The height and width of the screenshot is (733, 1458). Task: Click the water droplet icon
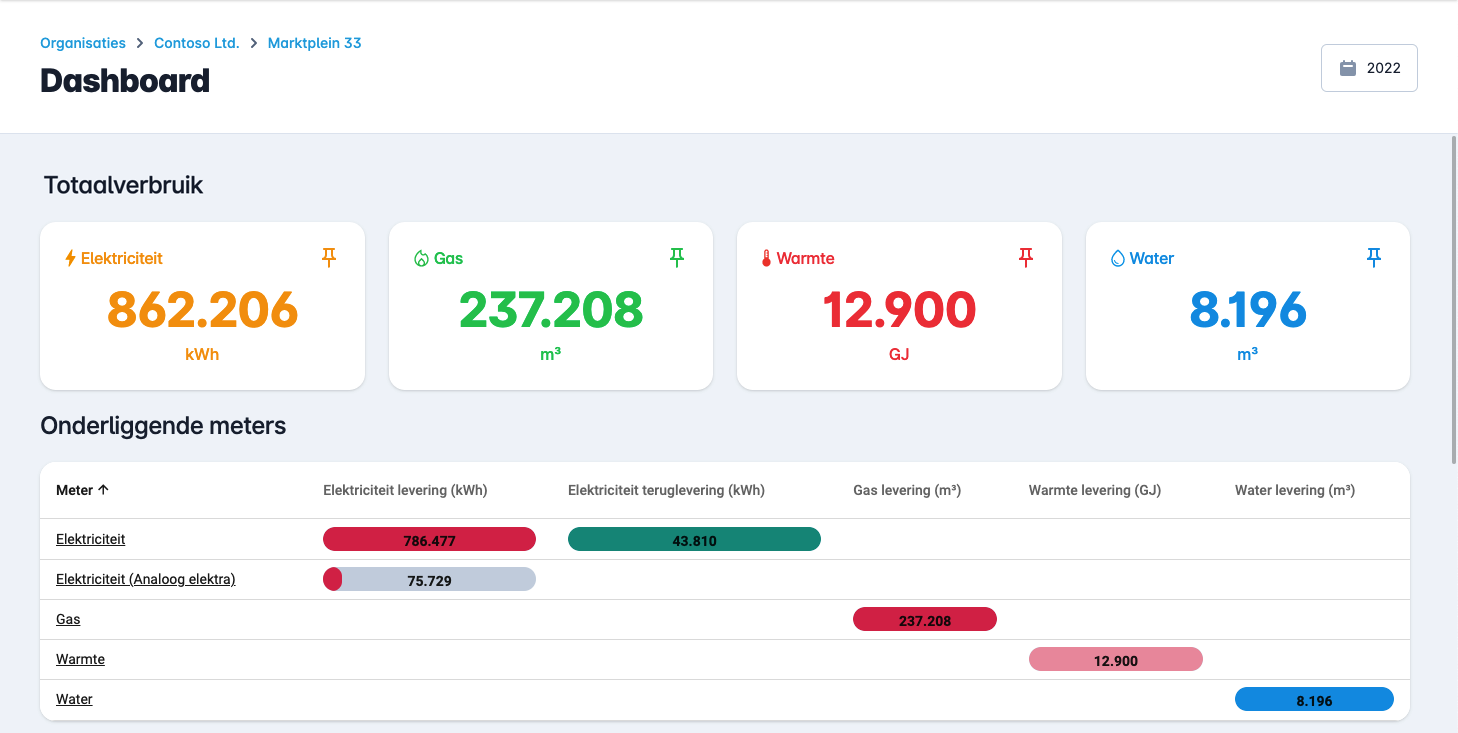pos(1118,258)
